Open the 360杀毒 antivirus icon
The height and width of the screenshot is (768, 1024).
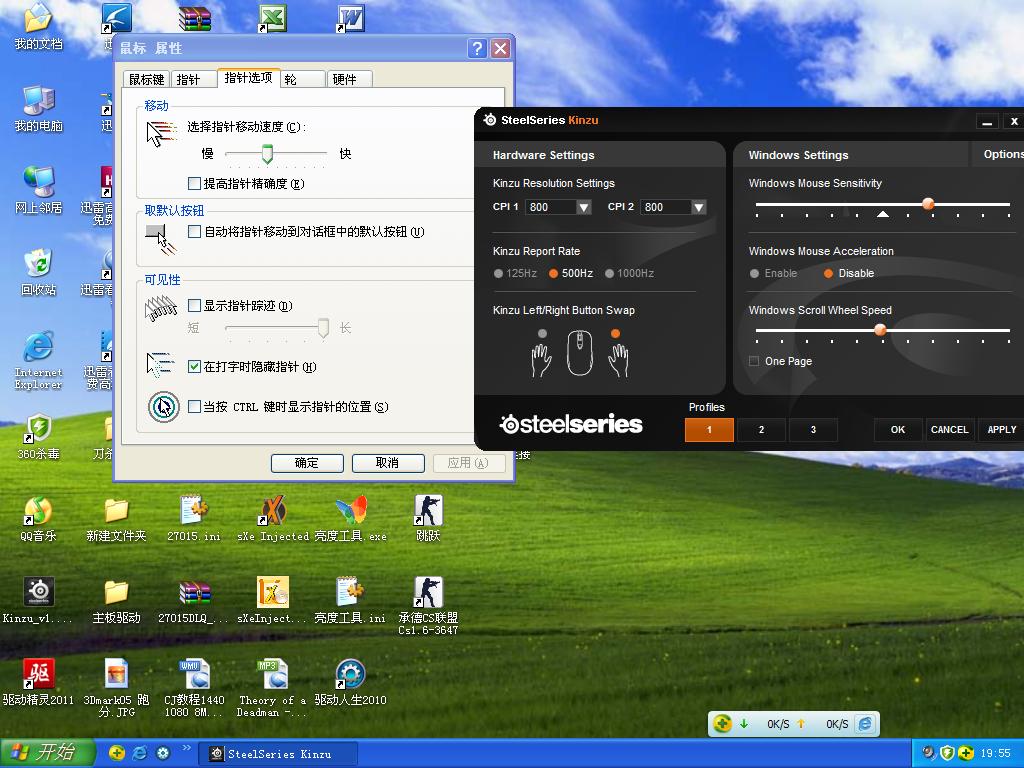[x=38, y=436]
